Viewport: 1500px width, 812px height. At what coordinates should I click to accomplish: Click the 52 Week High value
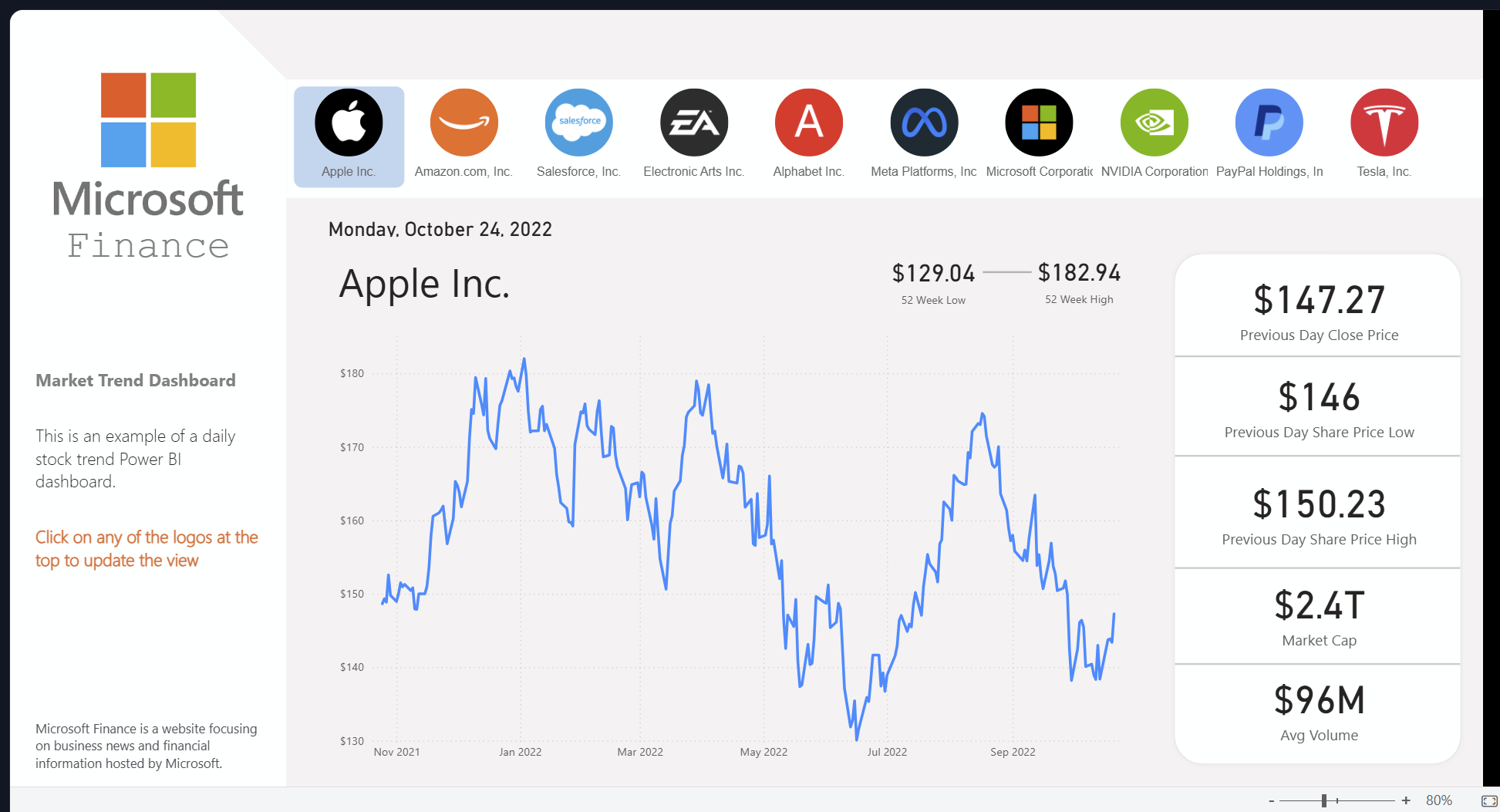tap(1079, 273)
